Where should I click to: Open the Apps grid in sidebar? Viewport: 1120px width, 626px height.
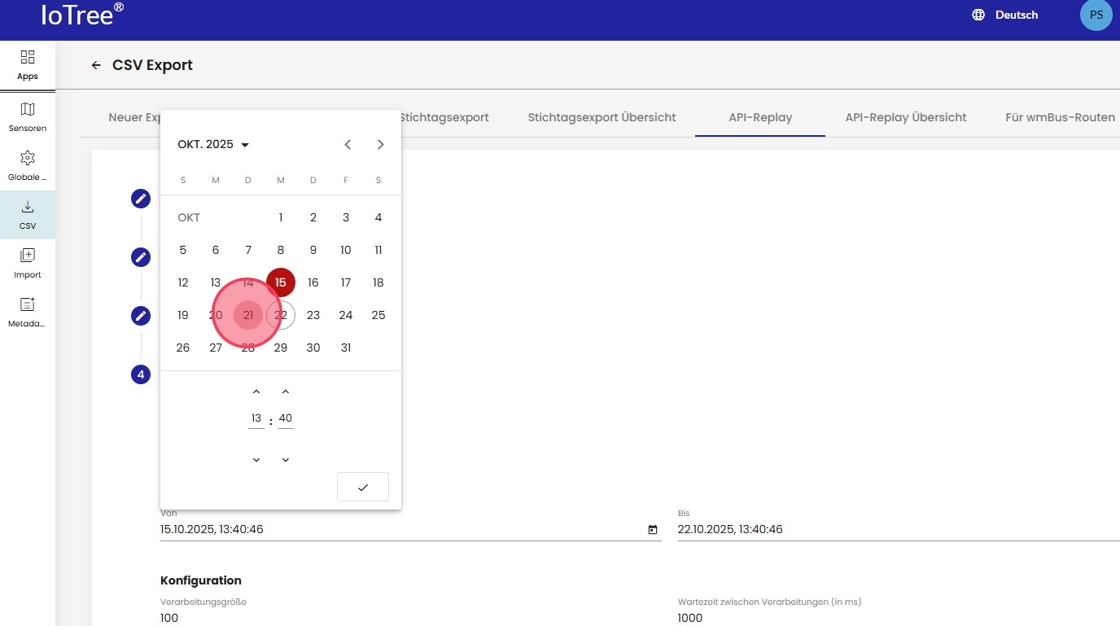click(x=27, y=58)
